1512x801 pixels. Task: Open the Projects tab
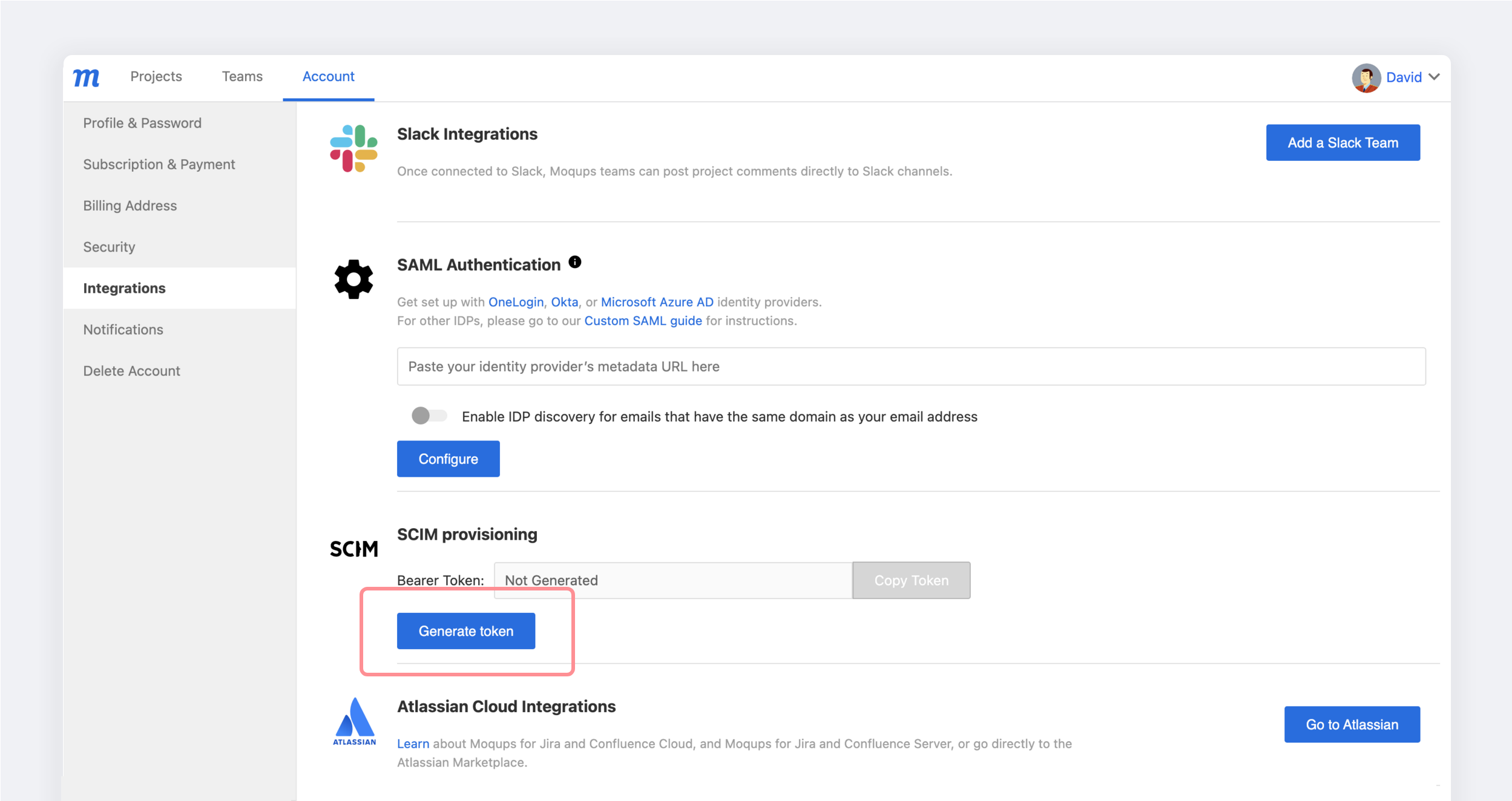click(x=156, y=76)
